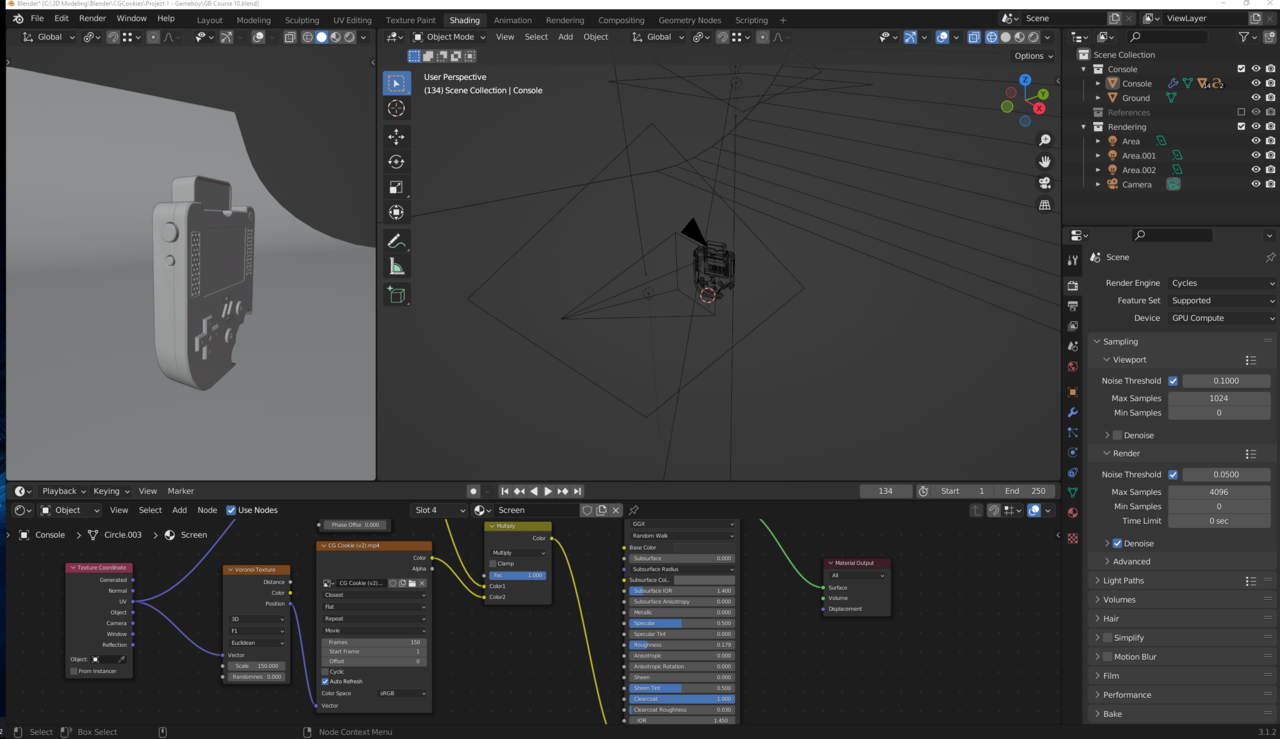The height and width of the screenshot is (739, 1280).
Task: Click the Camera object in outliner
Action: pyautogui.click(x=1137, y=185)
